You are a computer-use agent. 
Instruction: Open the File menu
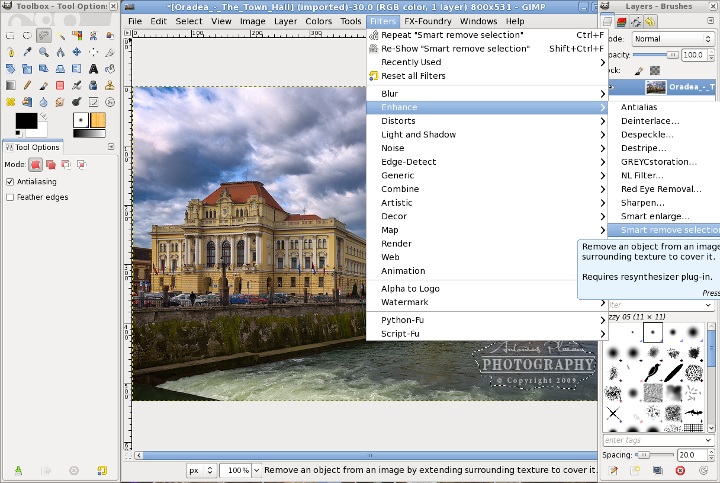[x=135, y=21]
